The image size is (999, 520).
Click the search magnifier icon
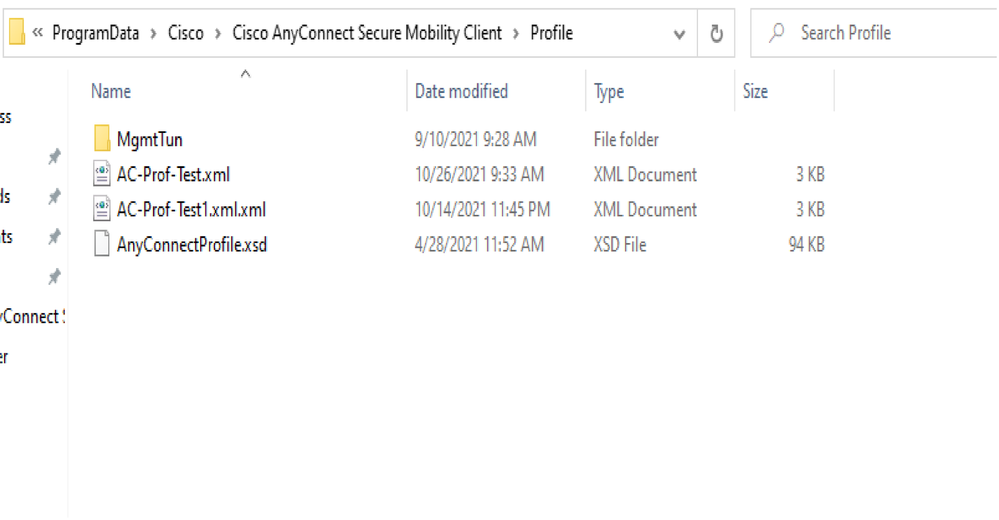click(777, 32)
